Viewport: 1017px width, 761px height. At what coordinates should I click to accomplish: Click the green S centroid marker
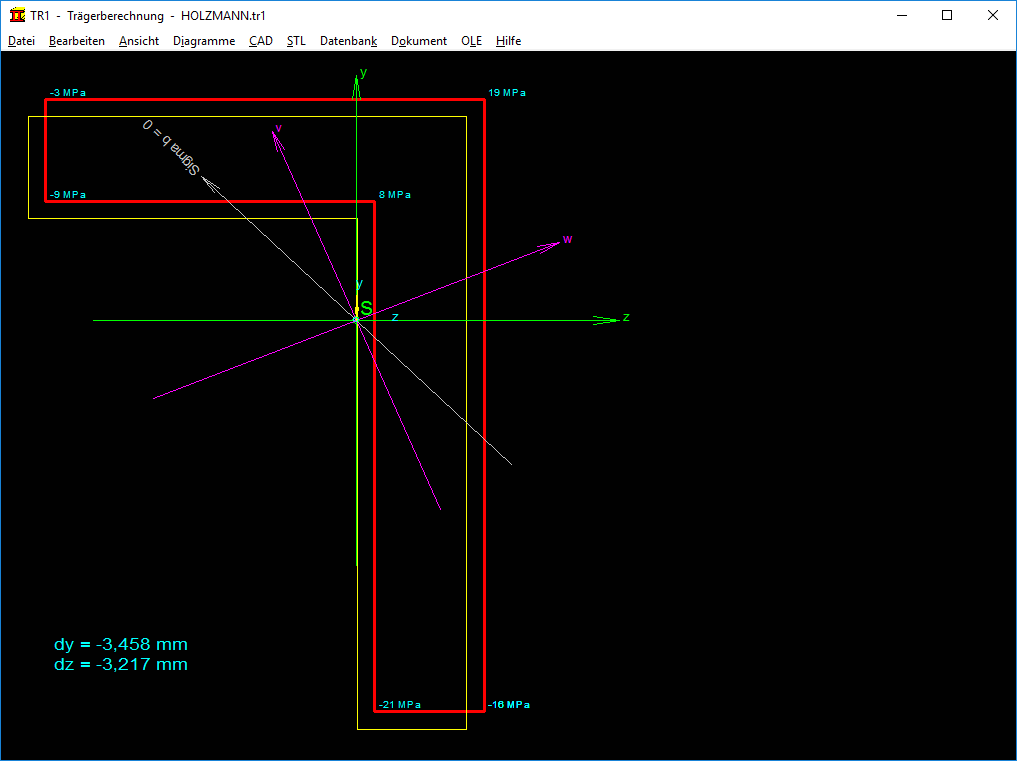[x=366, y=309]
